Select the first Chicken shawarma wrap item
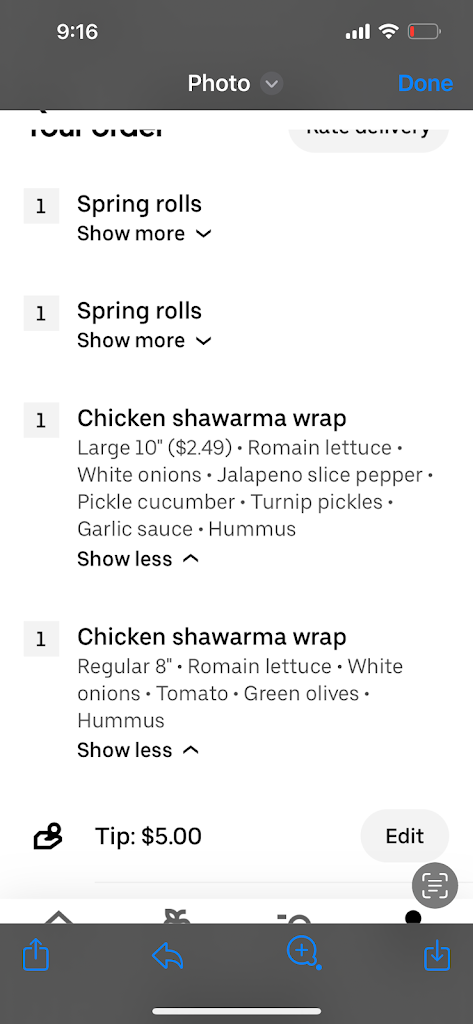Image resolution: width=473 pixels, height=1024 pixels. pyautogui.click(x=212, y=418)
